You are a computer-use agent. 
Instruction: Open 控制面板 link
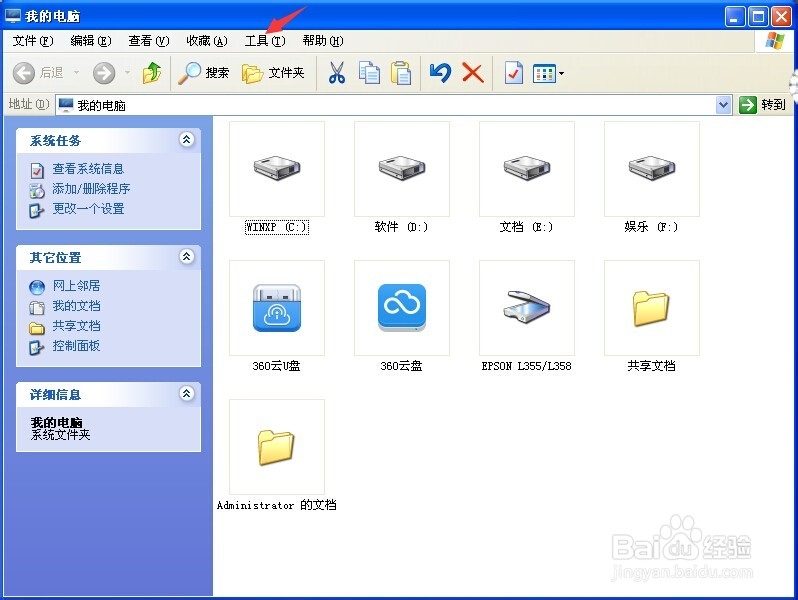pos(76,346)
